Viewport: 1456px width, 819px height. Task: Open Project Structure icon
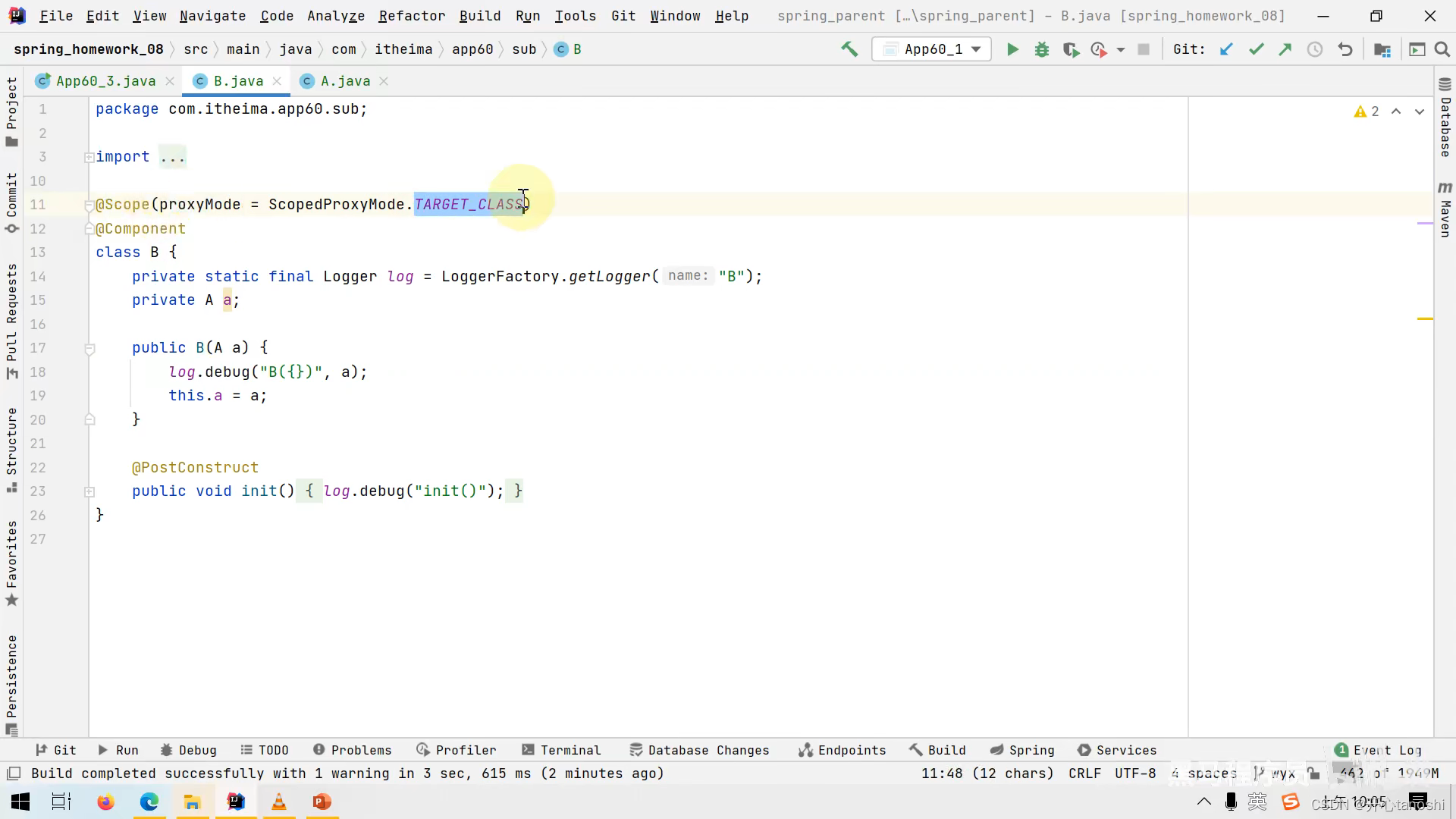tap(1382, 49)
